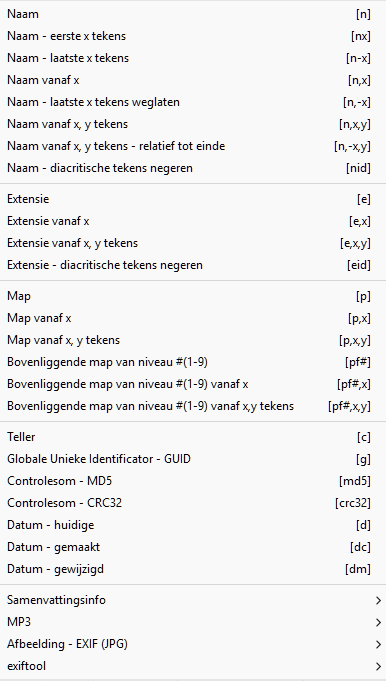Insert the Extensie [e] tag

(193, 199)
